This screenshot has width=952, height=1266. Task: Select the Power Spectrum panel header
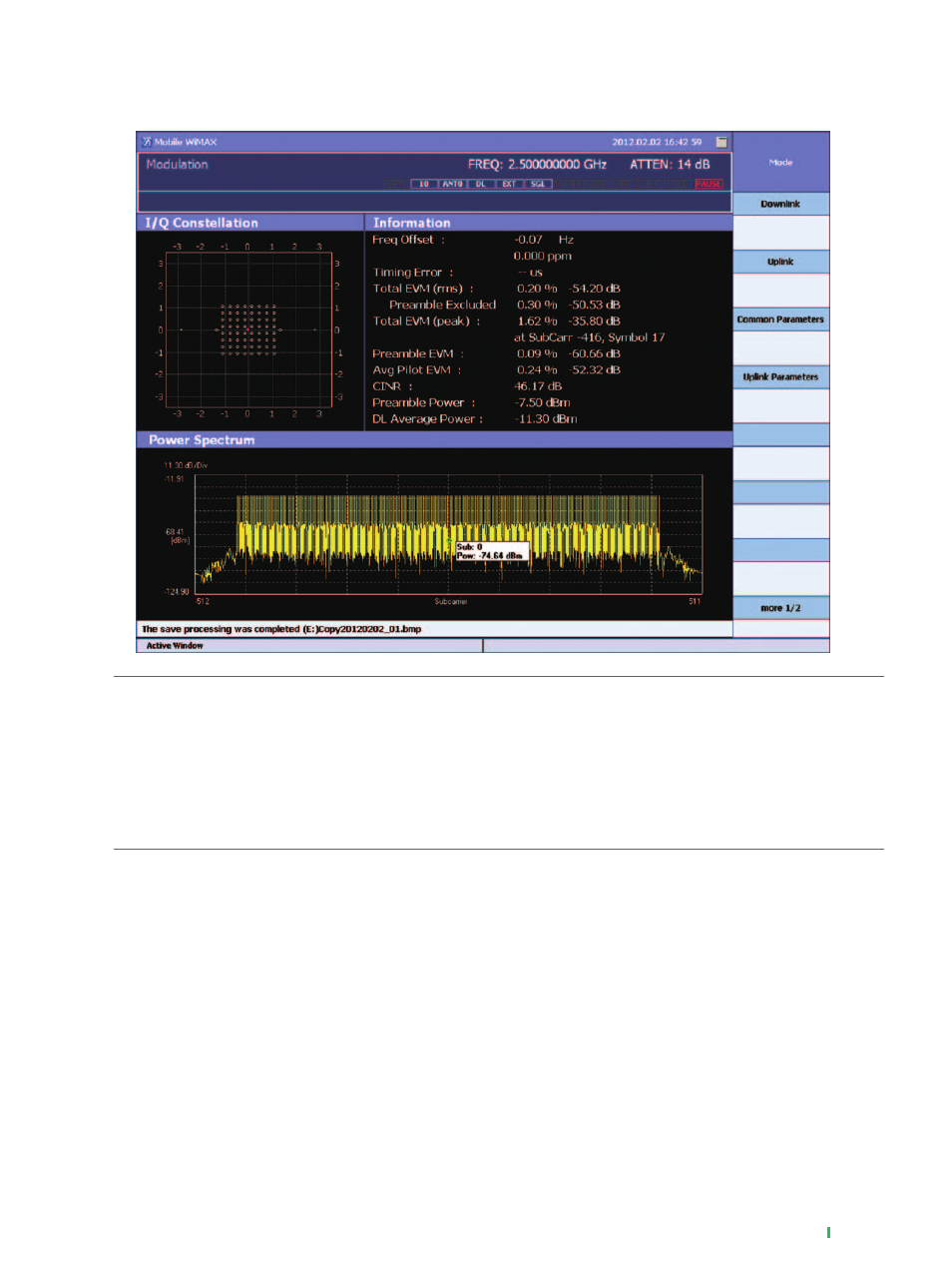pos(434,439)
